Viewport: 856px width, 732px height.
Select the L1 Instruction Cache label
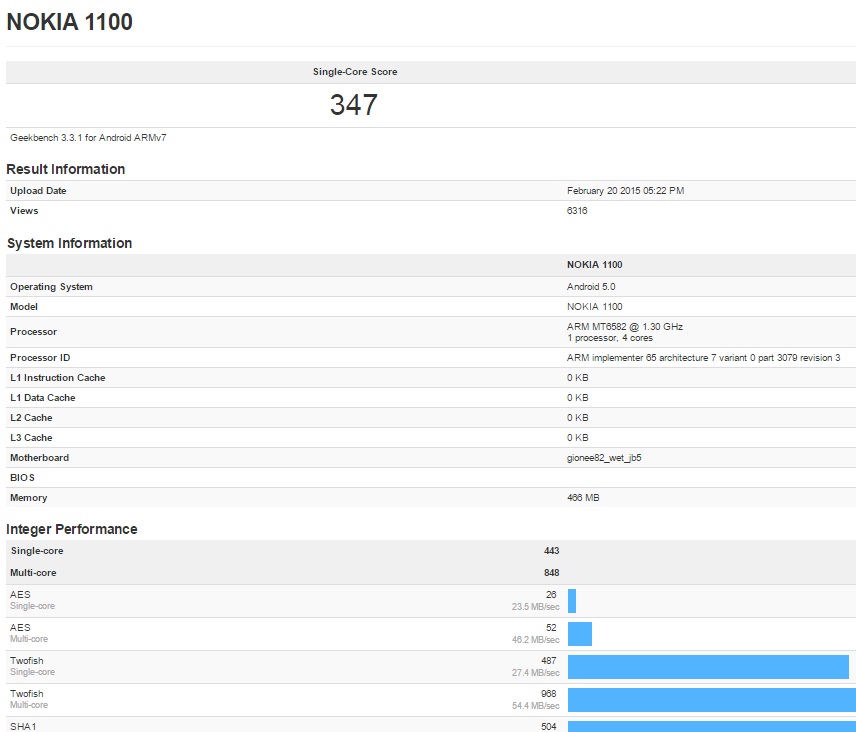tap(58, 378)
